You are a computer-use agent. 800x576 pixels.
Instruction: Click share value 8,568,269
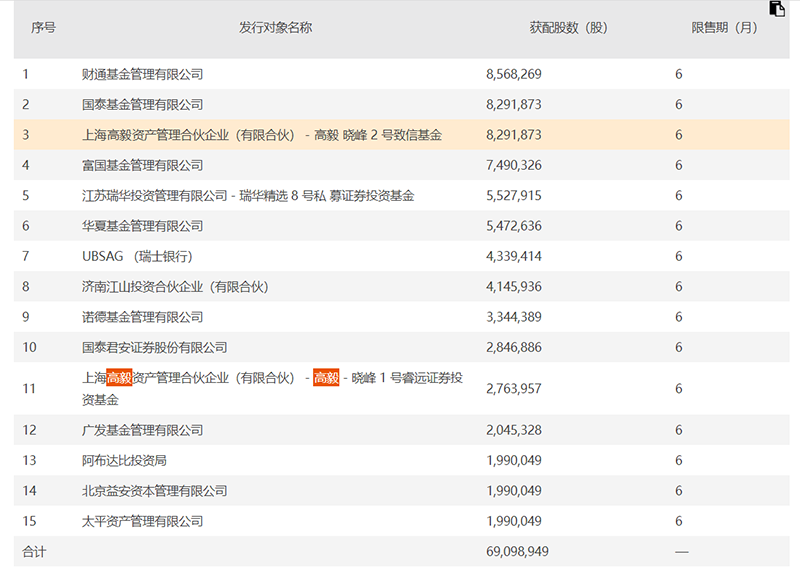tap(514, 74)
